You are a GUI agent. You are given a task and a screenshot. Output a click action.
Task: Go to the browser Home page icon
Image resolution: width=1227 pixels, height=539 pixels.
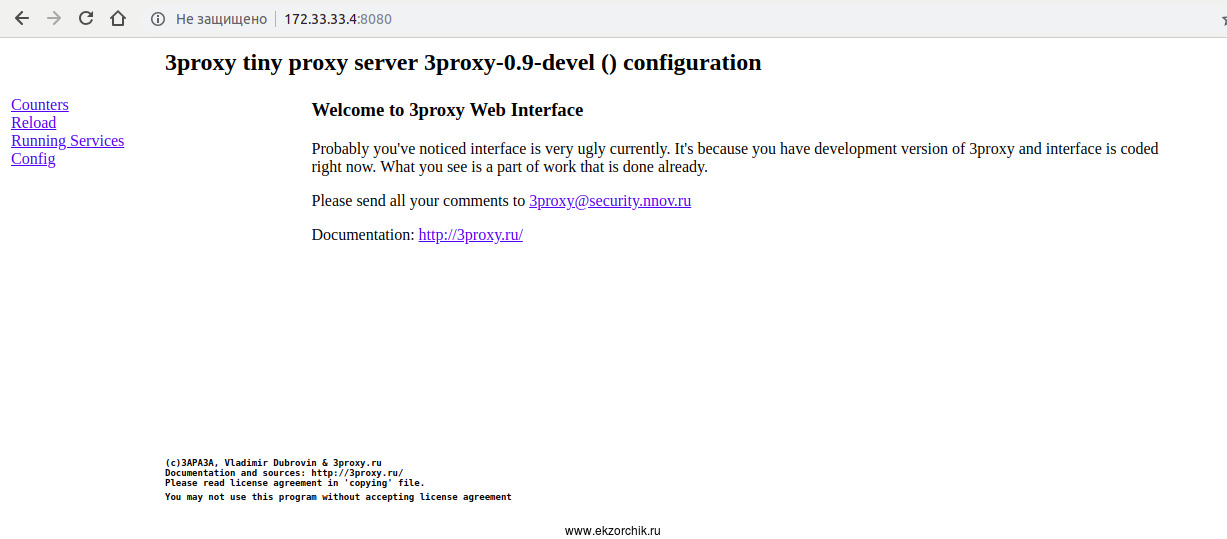pyautogui.click(x=118, y=19)
